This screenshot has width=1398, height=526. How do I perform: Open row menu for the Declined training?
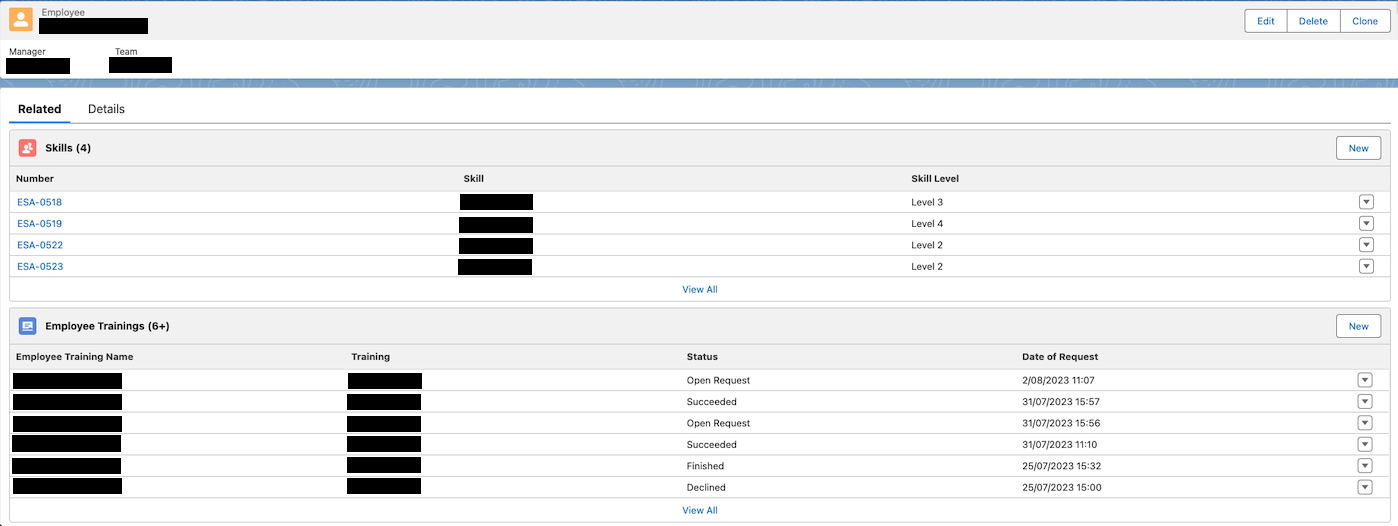pyautogui.click(x=1365, y=487)
